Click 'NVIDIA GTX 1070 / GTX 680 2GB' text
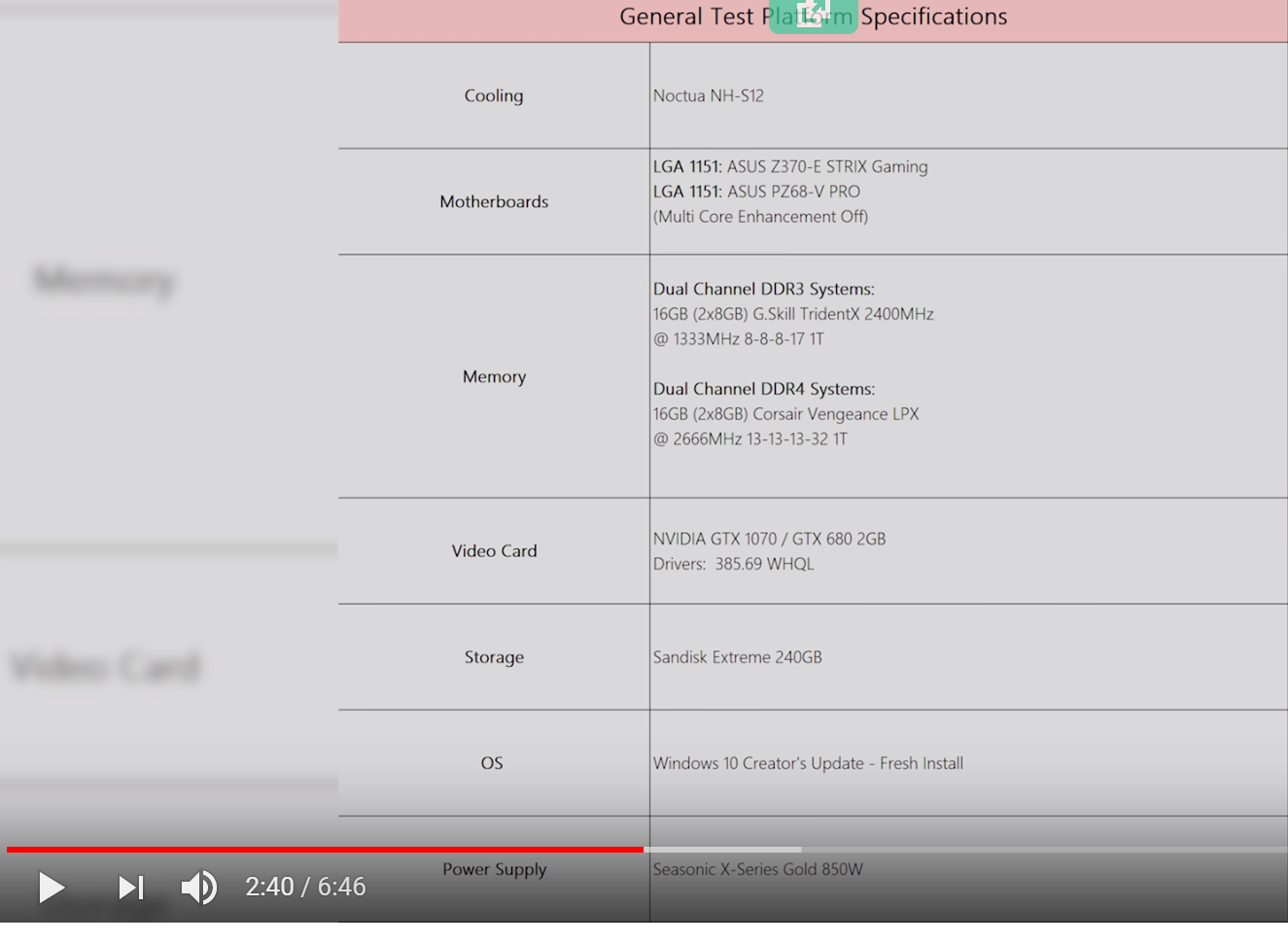 tap(769, 539)
